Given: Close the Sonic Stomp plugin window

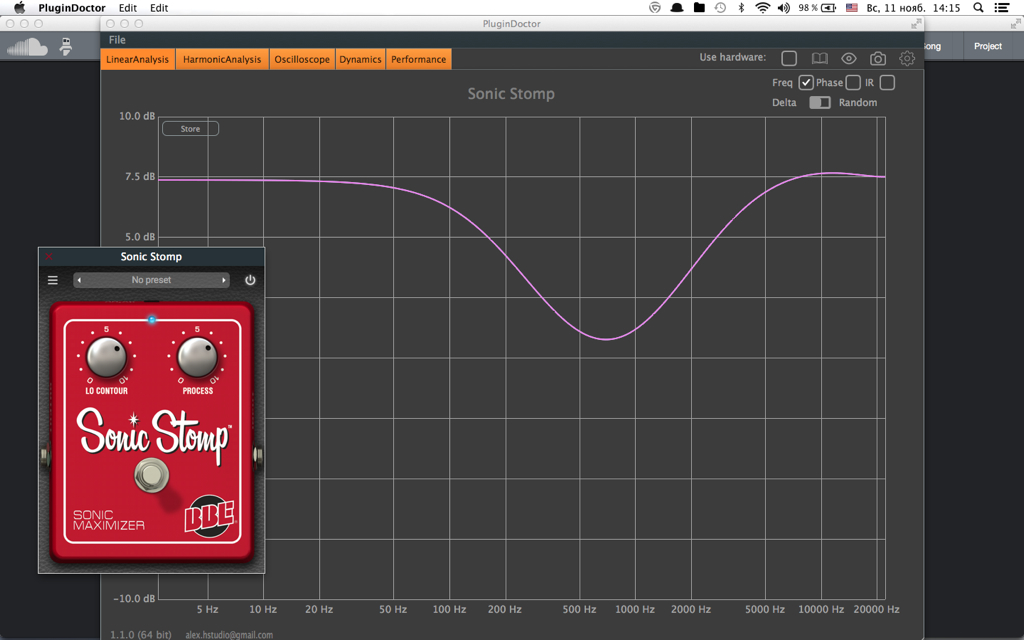Looking at the screenshot, I should (x=48, y=257).
